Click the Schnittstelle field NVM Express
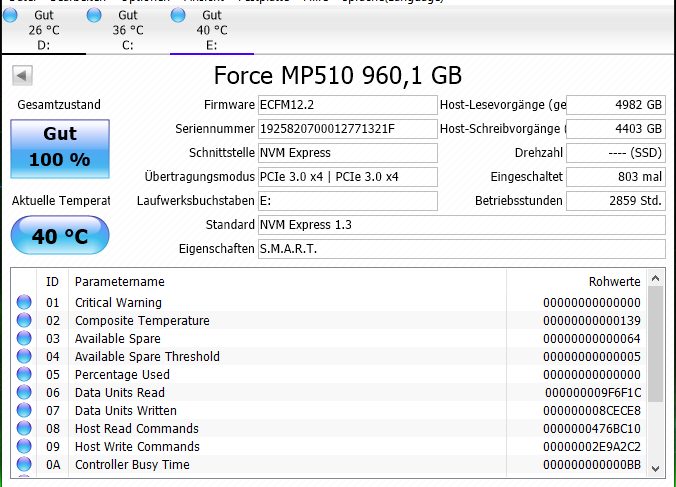Viewport: 676px width, 487px height. coord(347,153)
